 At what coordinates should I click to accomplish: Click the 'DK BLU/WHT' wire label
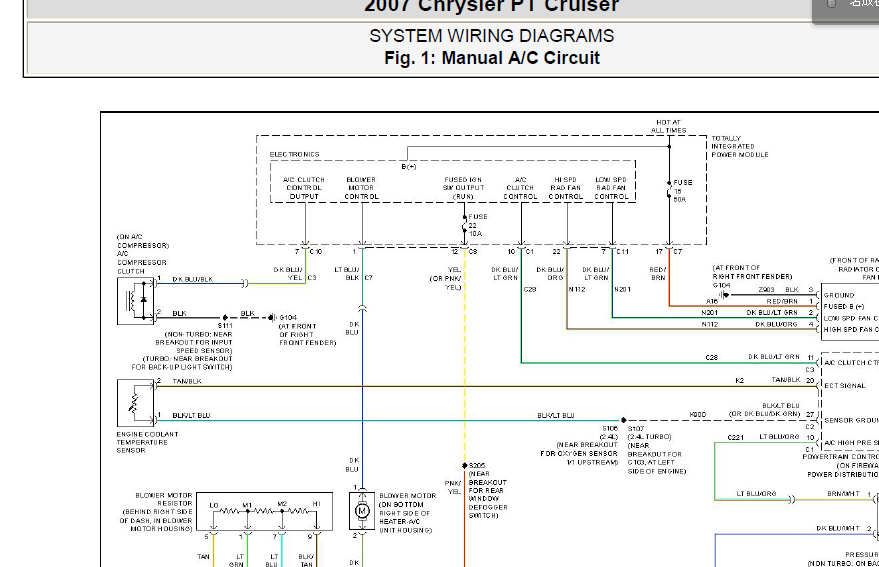tap(838, 528)
